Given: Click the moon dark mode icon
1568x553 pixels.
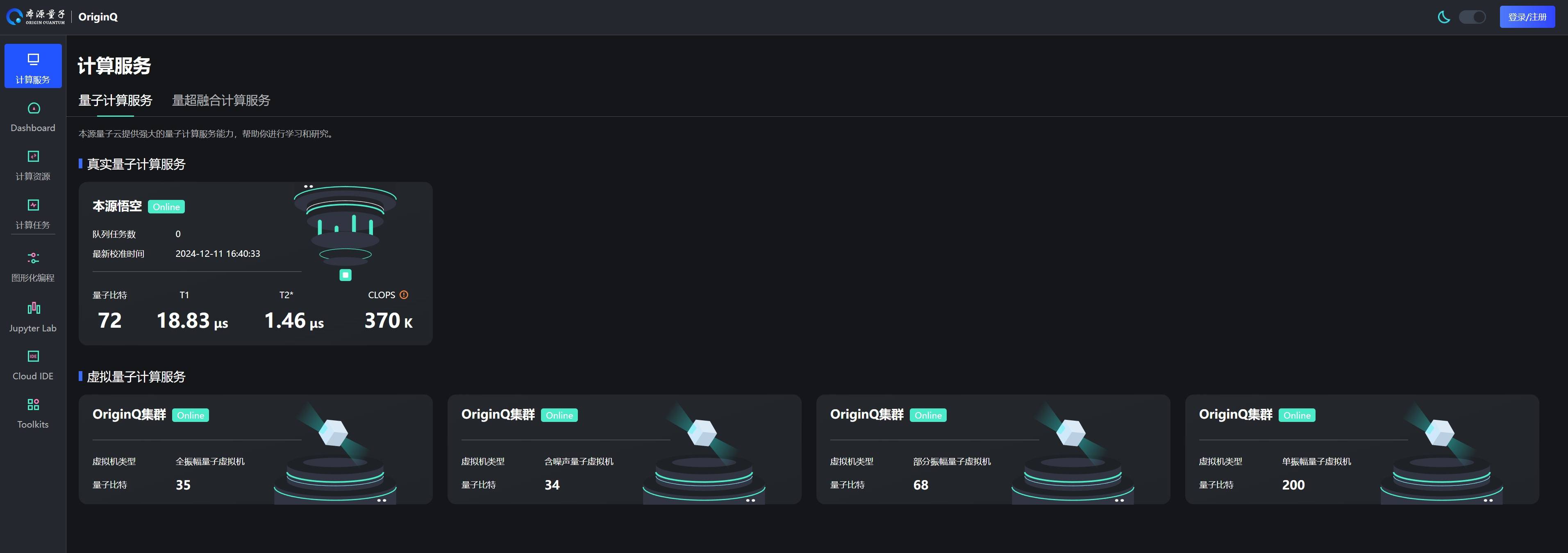Looking at the screenshot, I should pos(1443,17).
